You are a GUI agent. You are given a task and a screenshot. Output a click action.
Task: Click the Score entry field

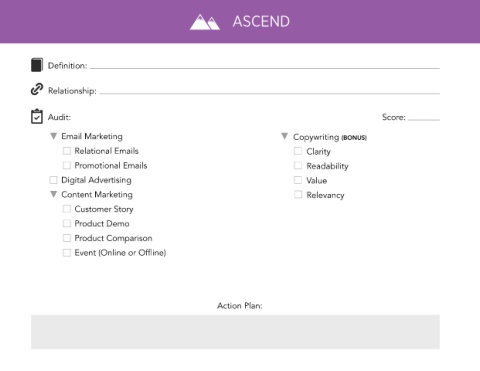point(424,117)
